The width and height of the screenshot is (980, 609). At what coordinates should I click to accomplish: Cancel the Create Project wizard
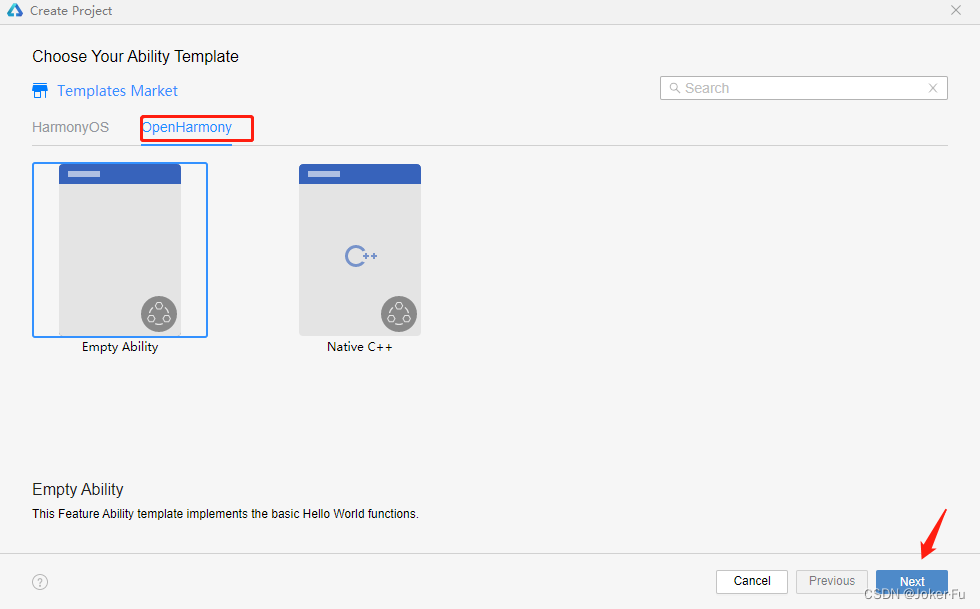752,581
